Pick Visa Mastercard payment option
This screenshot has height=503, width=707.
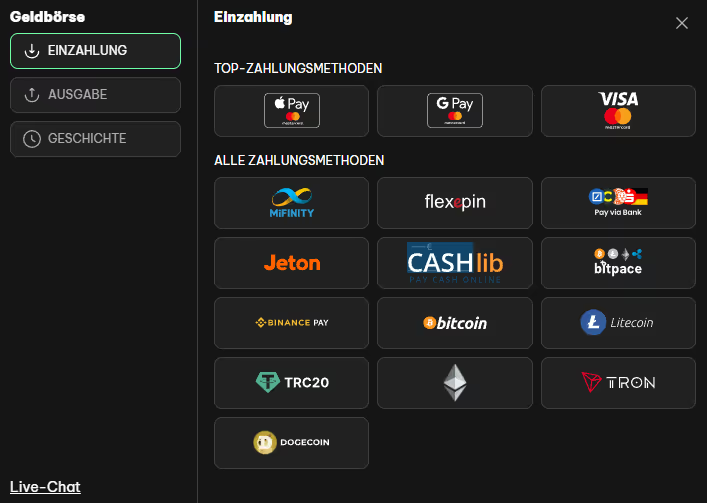tap(618, 111)
